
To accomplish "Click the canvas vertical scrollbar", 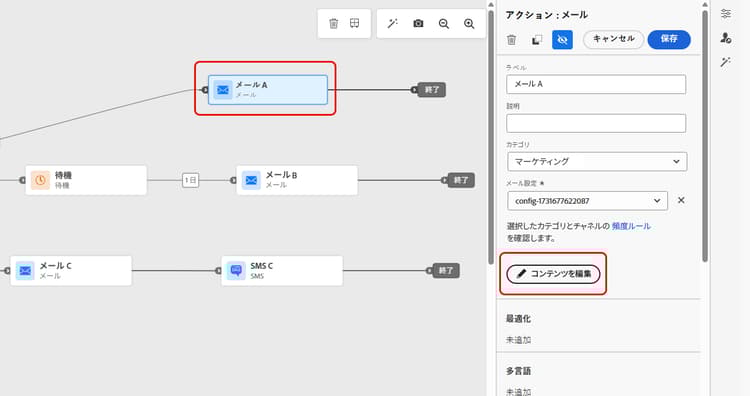I will tap(491, 137).
